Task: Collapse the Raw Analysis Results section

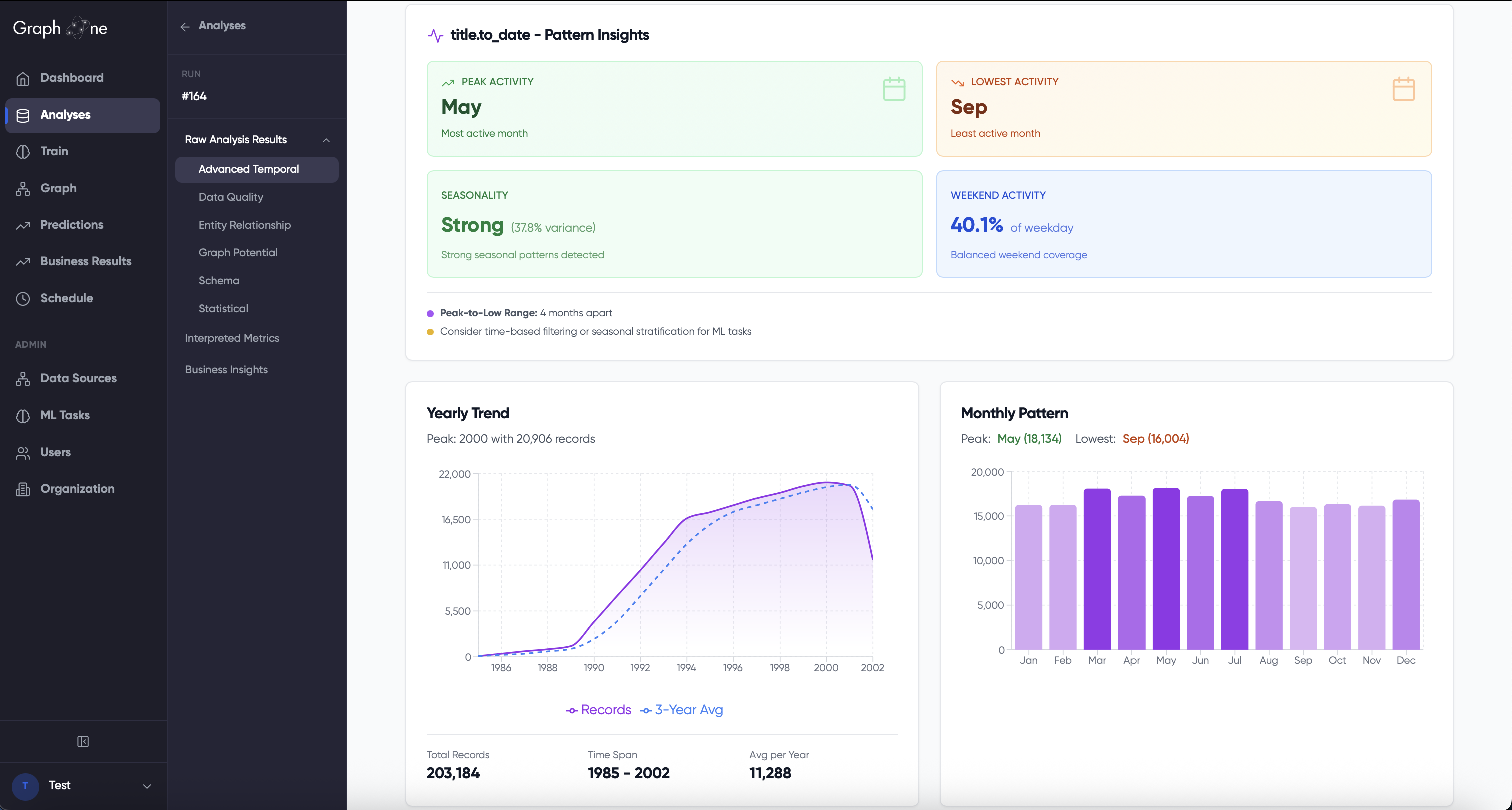Action: pyautogui.click(x=326, y=140)
